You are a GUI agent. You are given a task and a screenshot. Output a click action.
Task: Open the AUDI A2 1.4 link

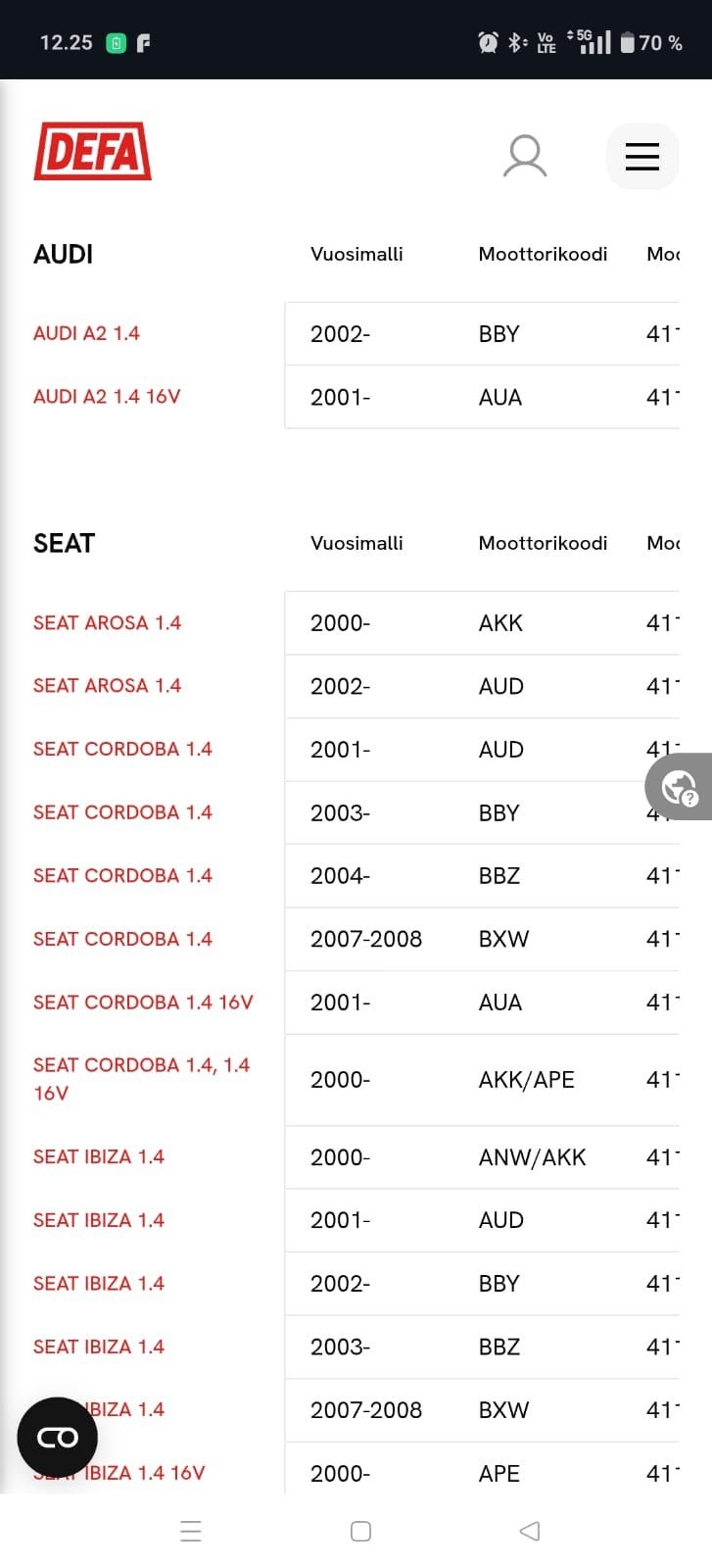[x=86, y=333]
